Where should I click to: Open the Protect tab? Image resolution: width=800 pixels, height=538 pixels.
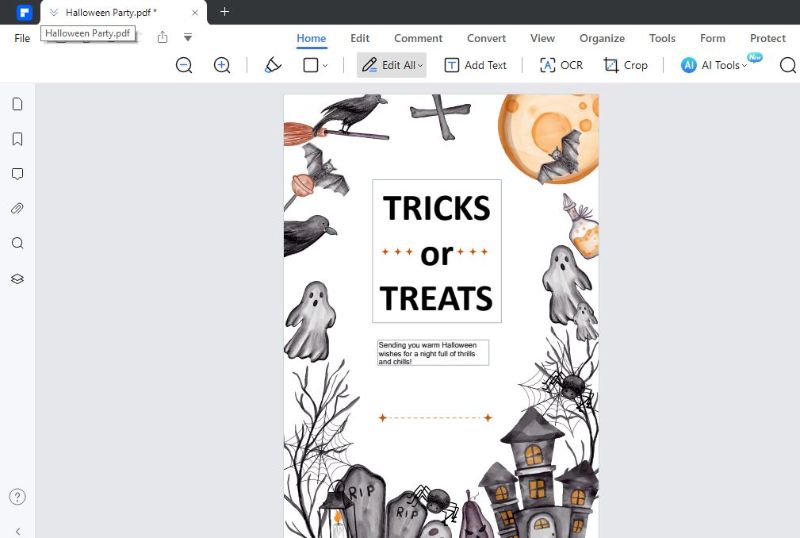[767, 38]
